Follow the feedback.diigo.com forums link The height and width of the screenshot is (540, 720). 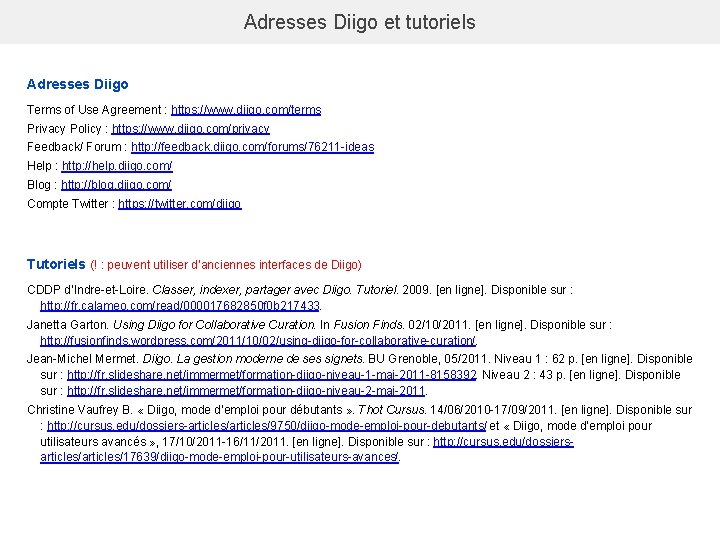(253, 147)
